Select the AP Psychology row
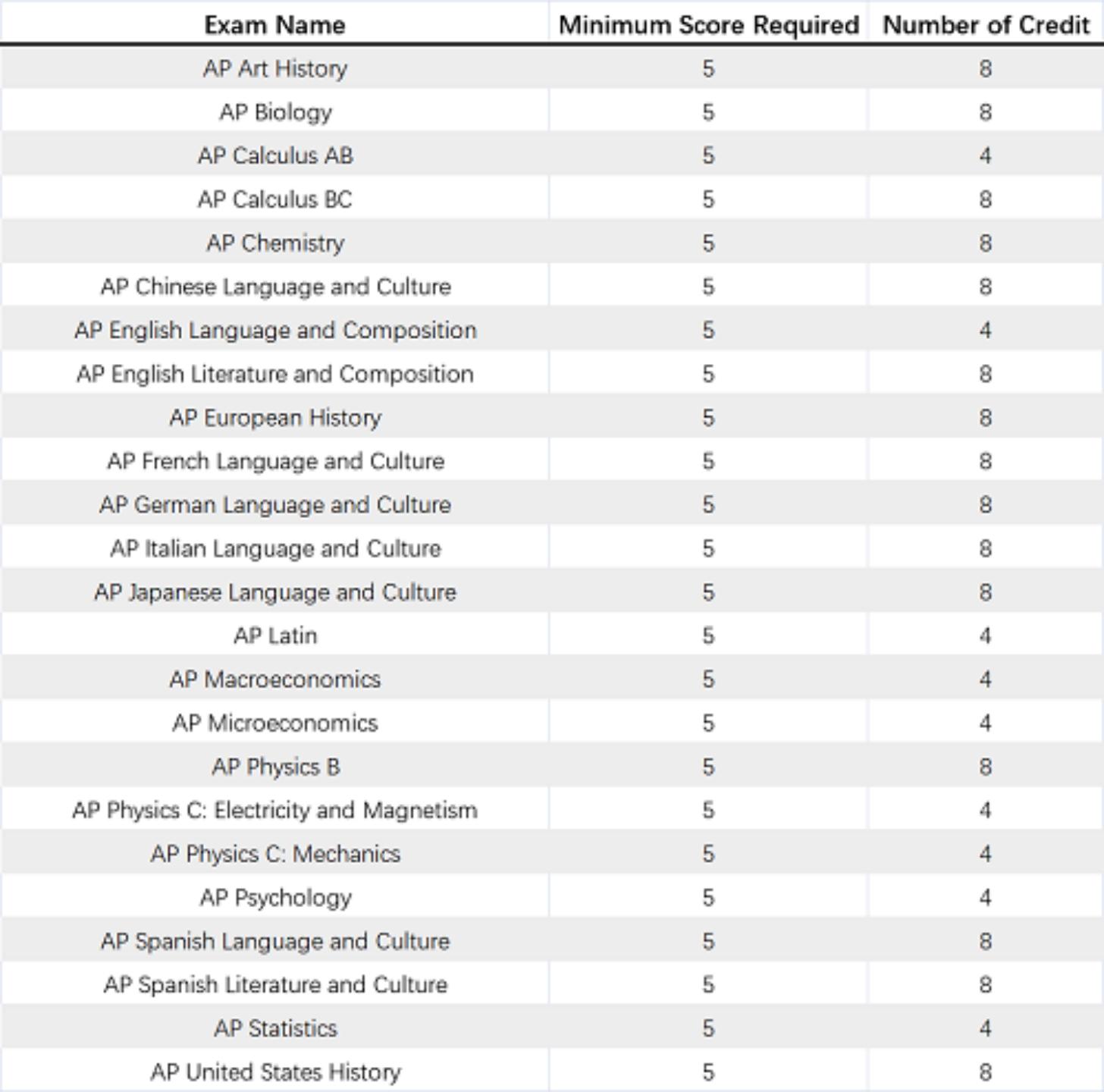This screenshot has width=1104, height=1092. pyautogui.click(x=275, y=897)
